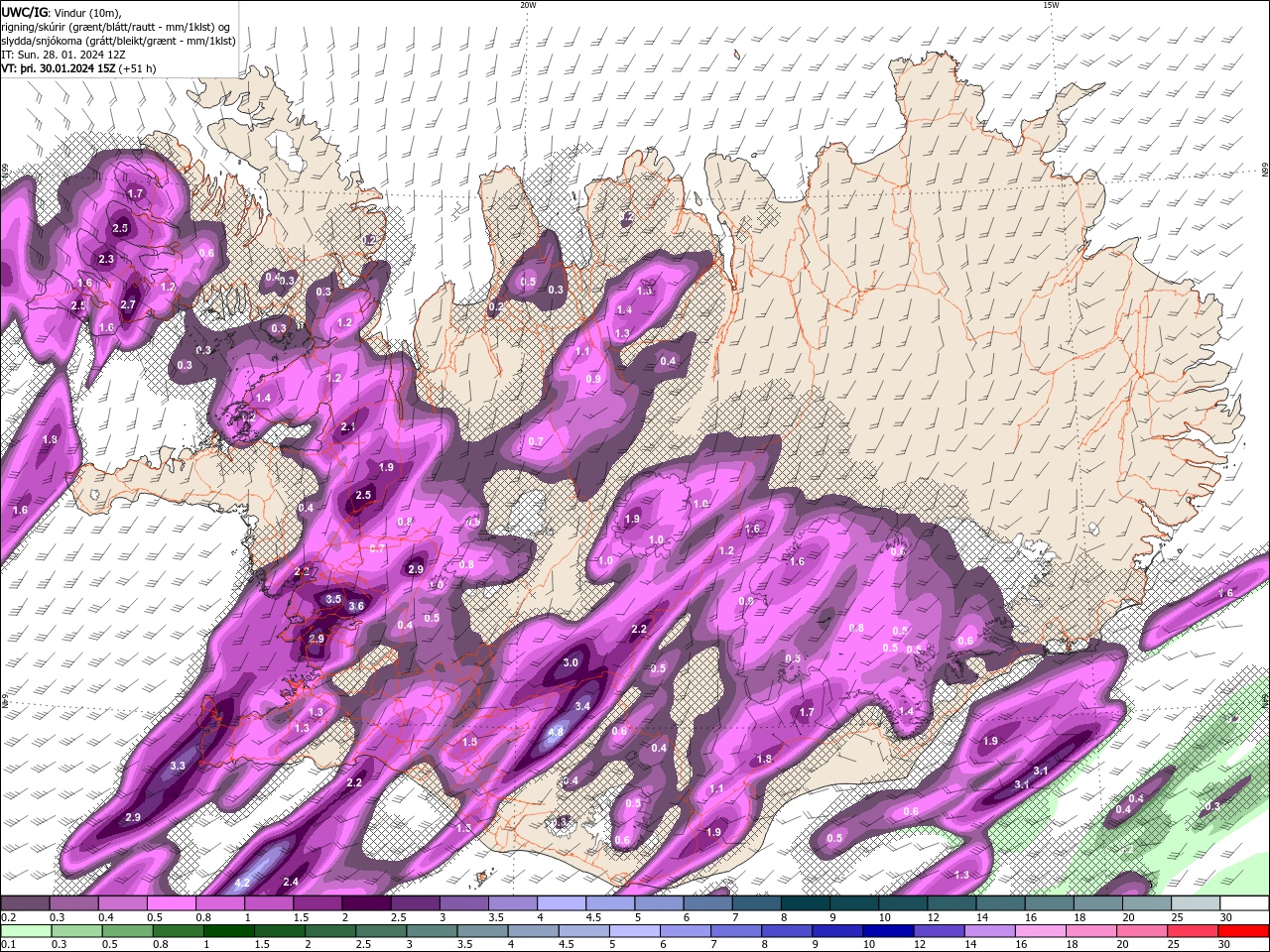Click the "slydda/snjókoma" legend description line
Screen dimensions: 1270x952
click(x=118, y=41)
